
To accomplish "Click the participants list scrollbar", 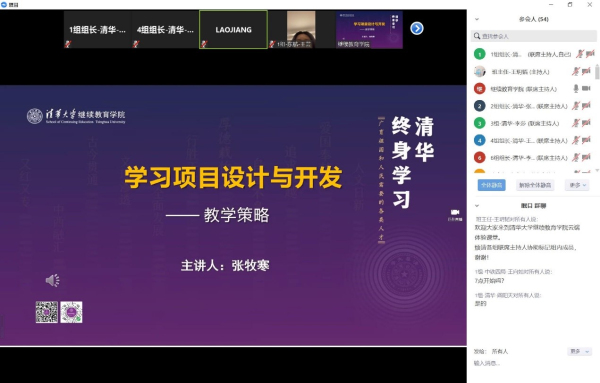I will [x=597, y=72].
